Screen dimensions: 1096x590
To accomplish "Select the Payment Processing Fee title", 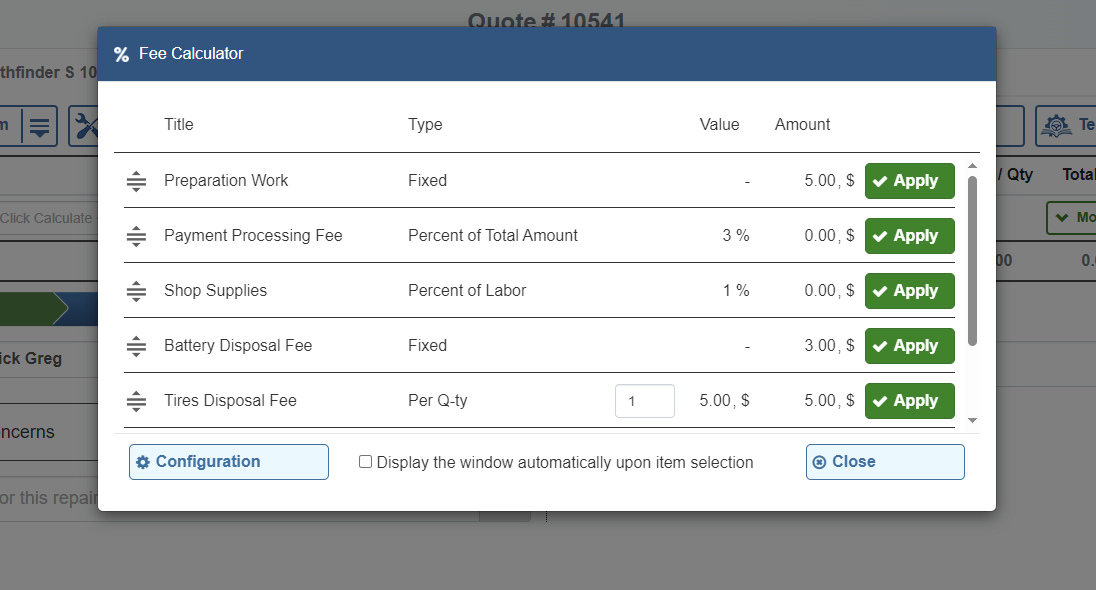I will (253, 236).
